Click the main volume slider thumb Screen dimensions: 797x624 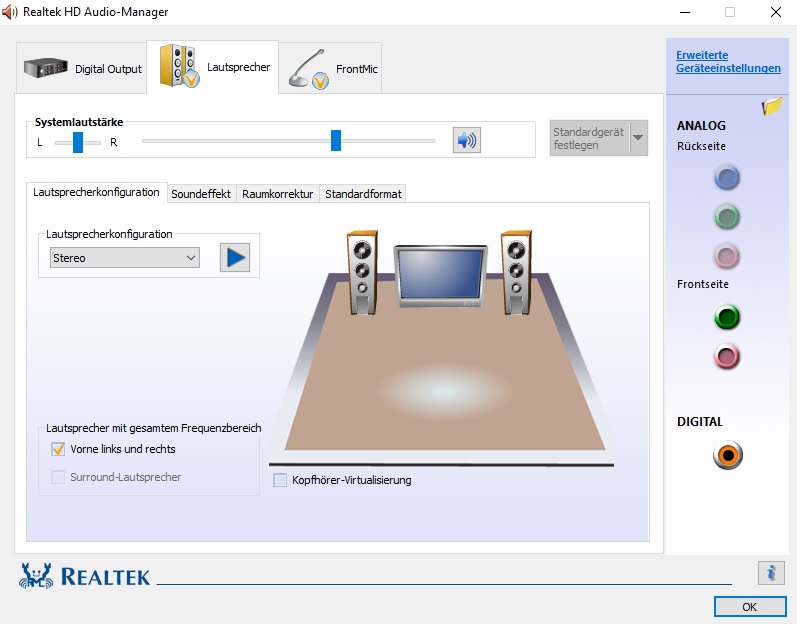(x=336, y=141)
